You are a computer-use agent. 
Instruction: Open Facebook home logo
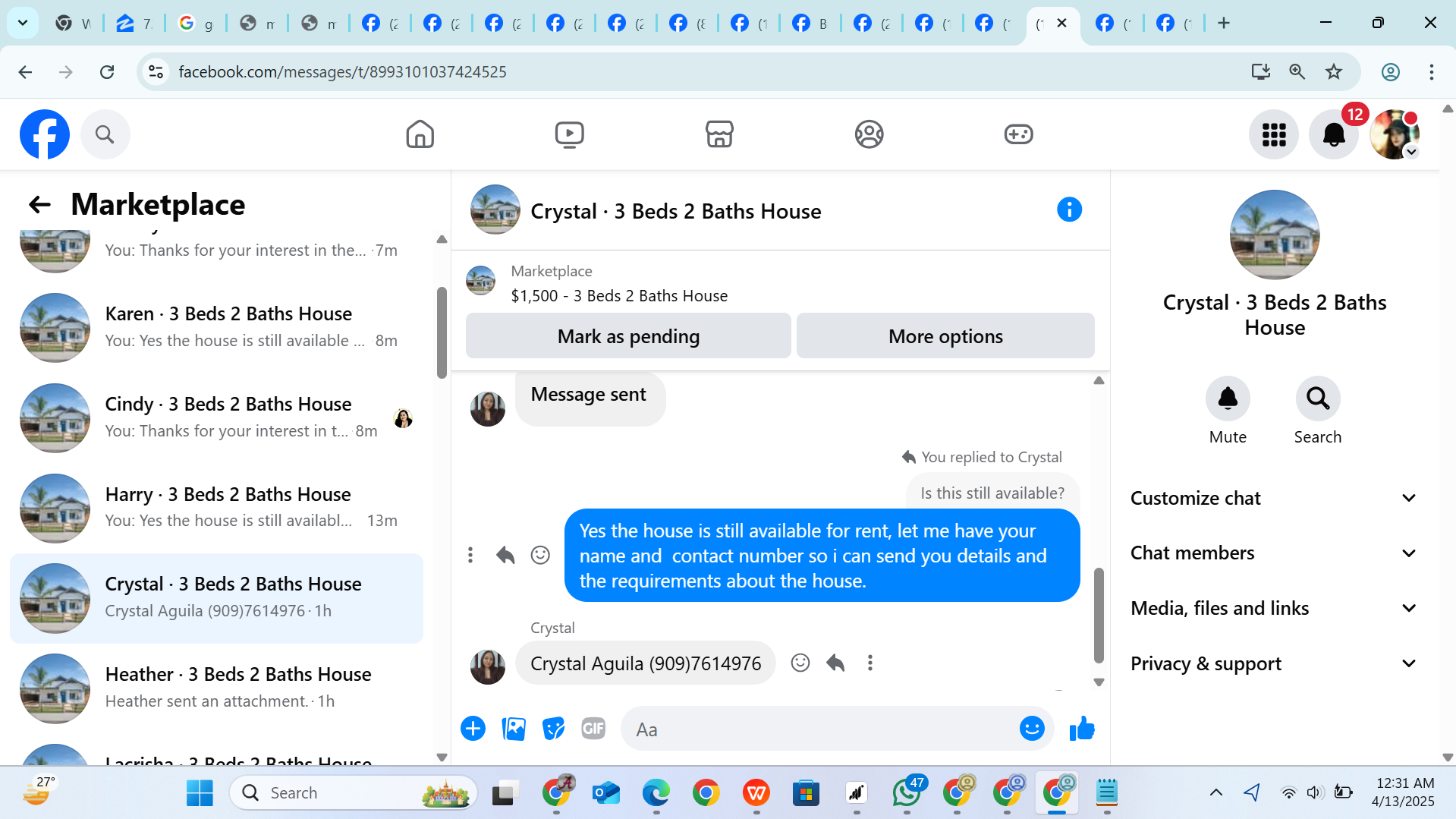click(45, 134)
